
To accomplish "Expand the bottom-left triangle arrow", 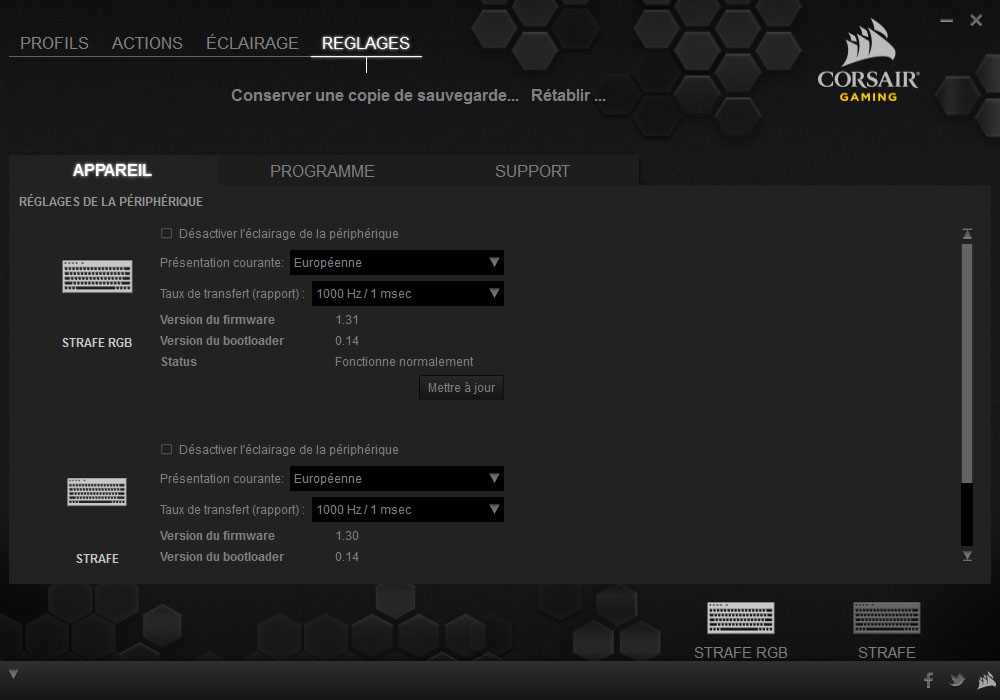I will click(13, 673).
